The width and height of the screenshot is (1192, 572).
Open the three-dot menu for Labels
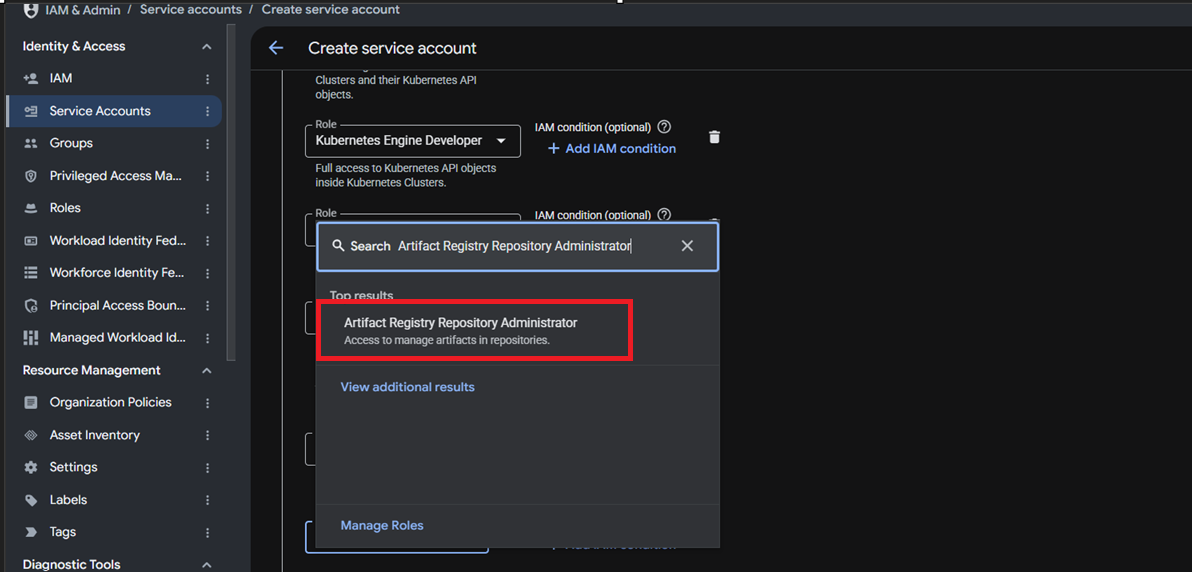point(208,500)
